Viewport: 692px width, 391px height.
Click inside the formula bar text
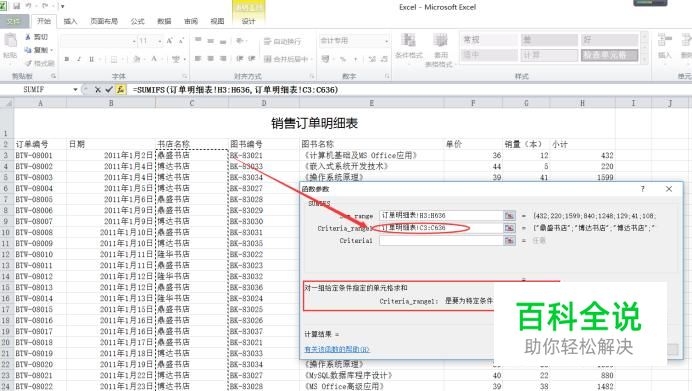click(x=235, y=90)
